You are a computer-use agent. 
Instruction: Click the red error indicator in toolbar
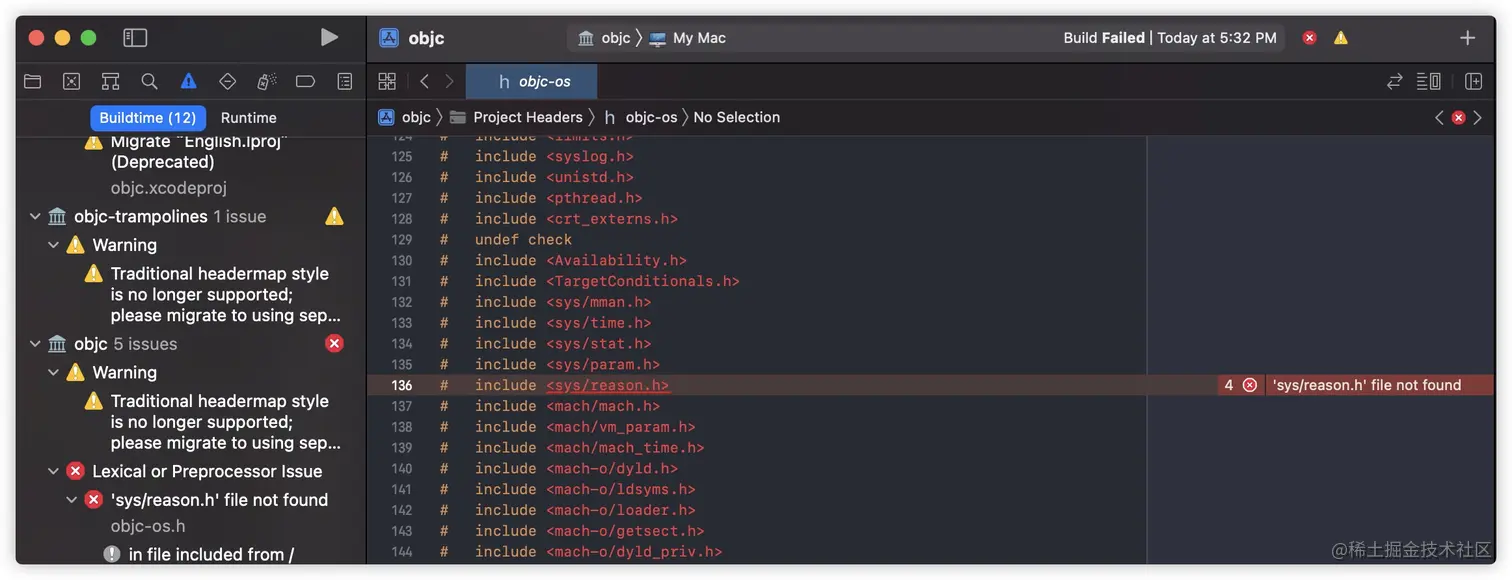(x=1309, y=38)
